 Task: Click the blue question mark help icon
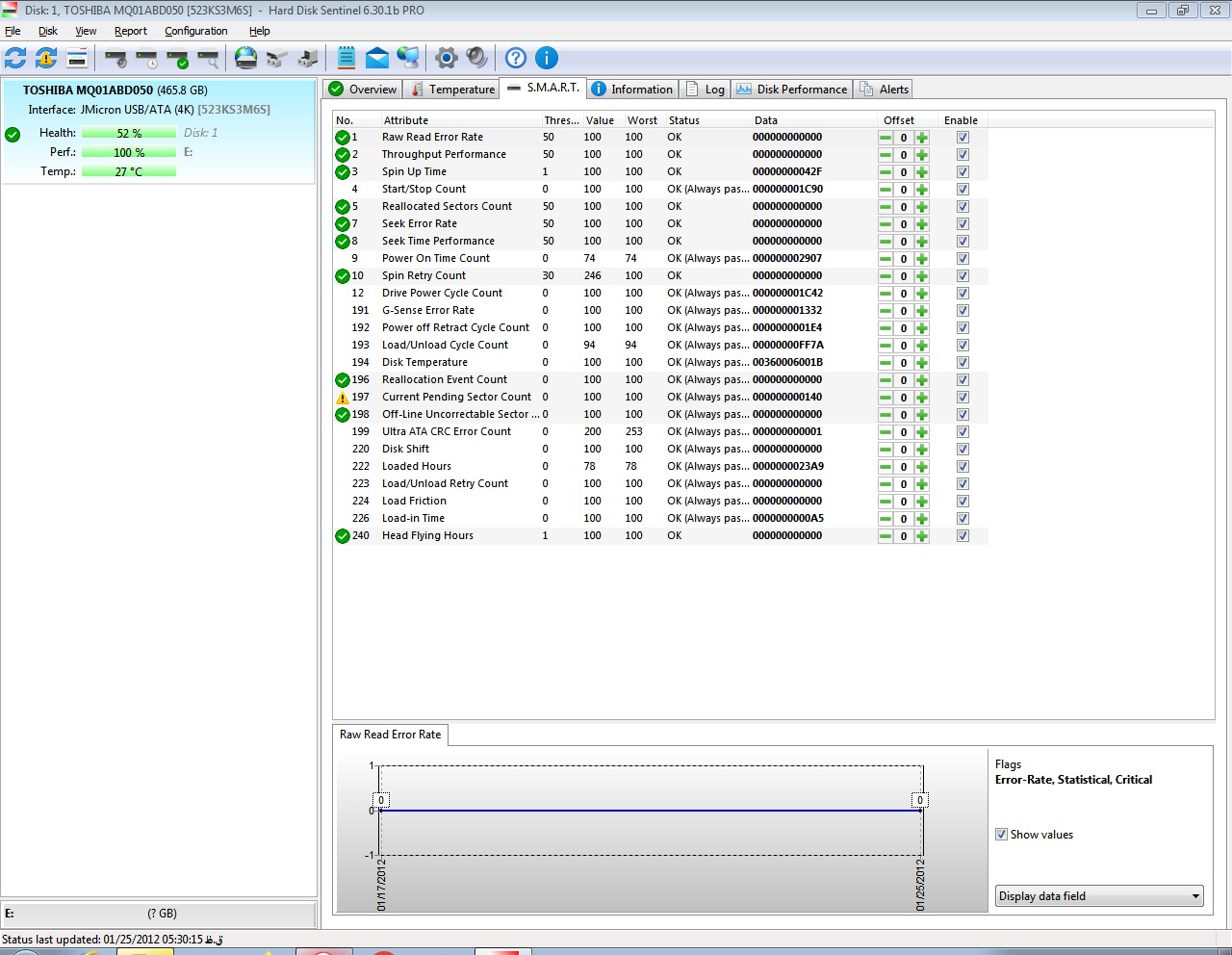tap(516, 58)
